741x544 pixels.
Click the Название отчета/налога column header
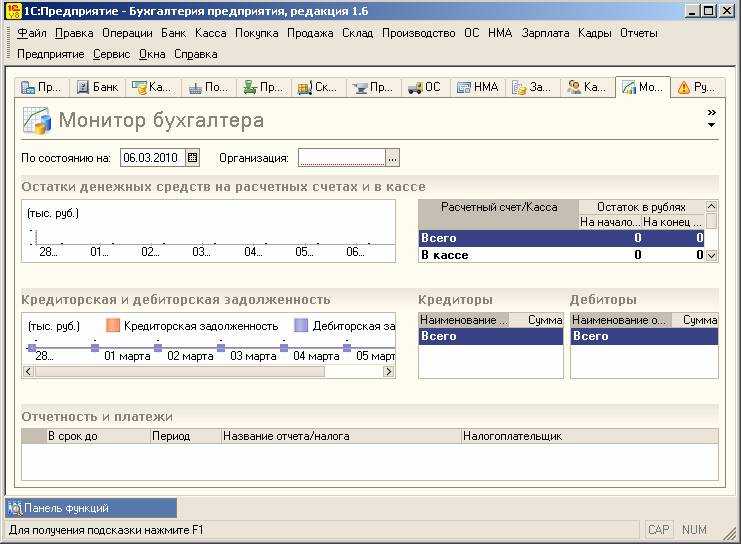pos(341,436)
